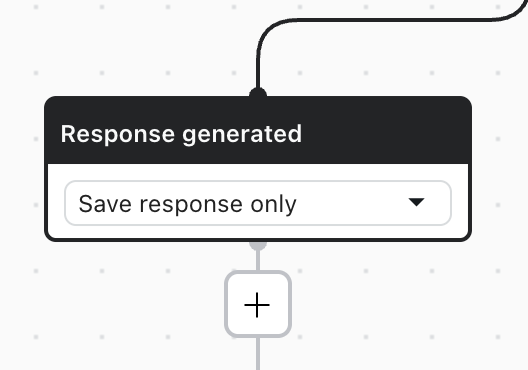This screenshot has height=370, width=528.
Task: Click the black triangle caret in combo box
Action: [416, 202]
